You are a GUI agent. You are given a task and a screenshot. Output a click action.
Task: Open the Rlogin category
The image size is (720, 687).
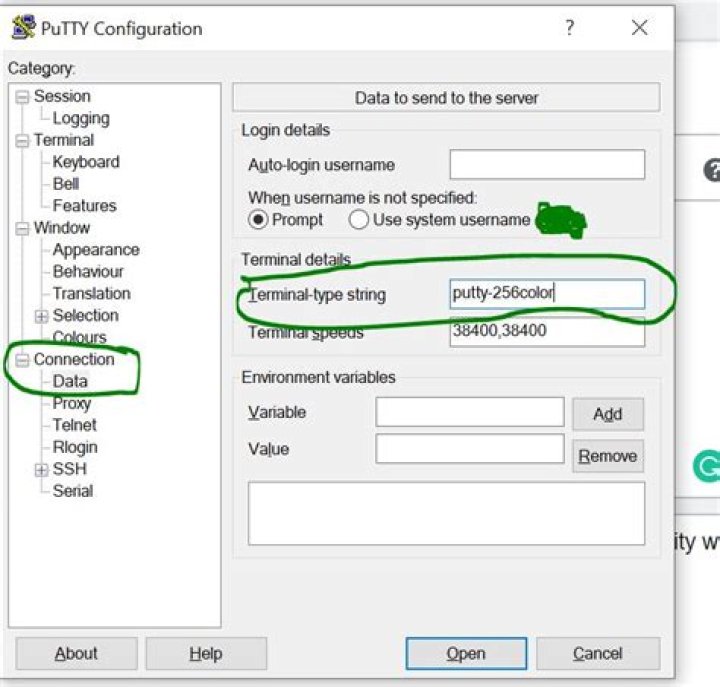75,447
